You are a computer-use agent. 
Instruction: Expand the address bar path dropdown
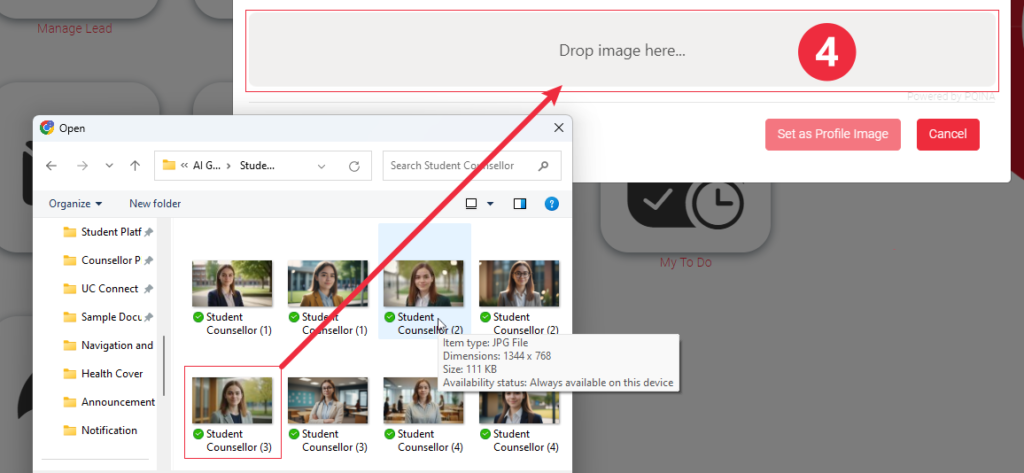point(321,166)
